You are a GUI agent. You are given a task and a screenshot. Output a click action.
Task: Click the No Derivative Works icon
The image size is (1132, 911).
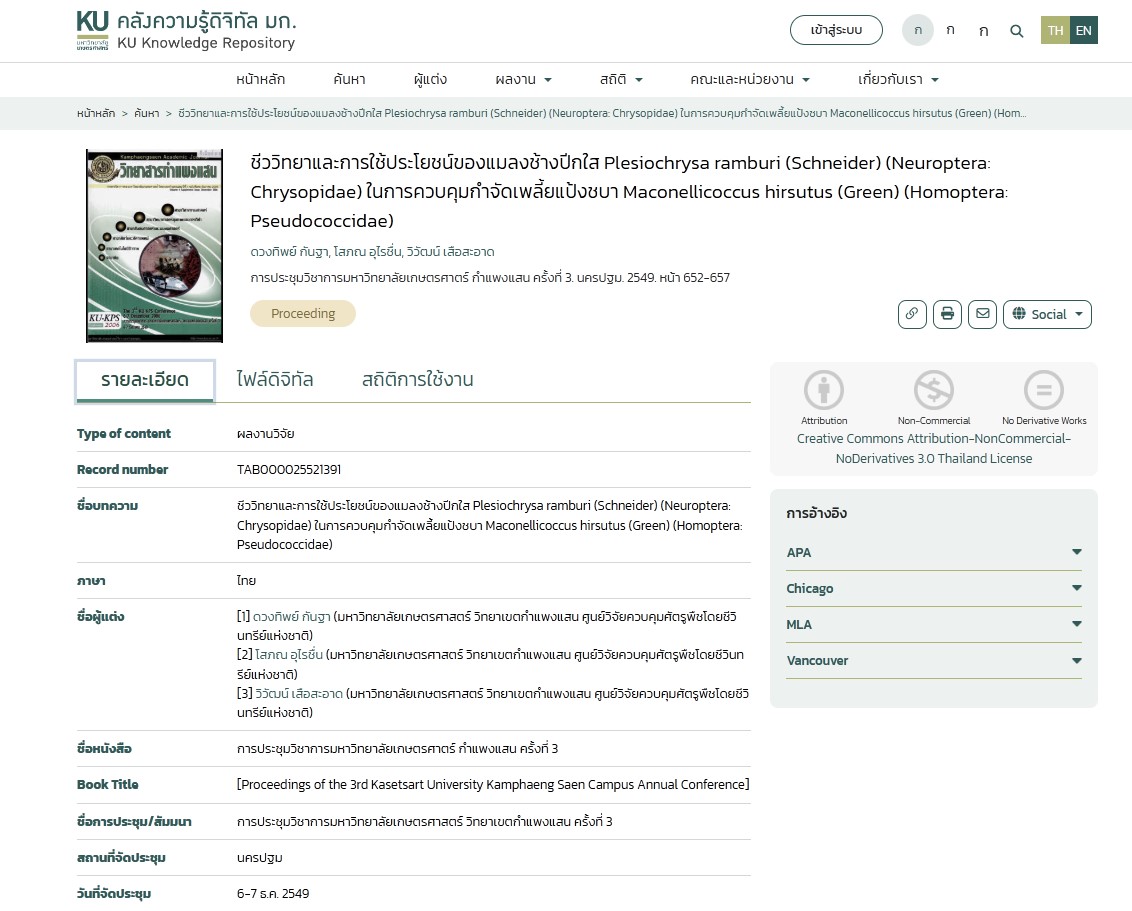1043,390
